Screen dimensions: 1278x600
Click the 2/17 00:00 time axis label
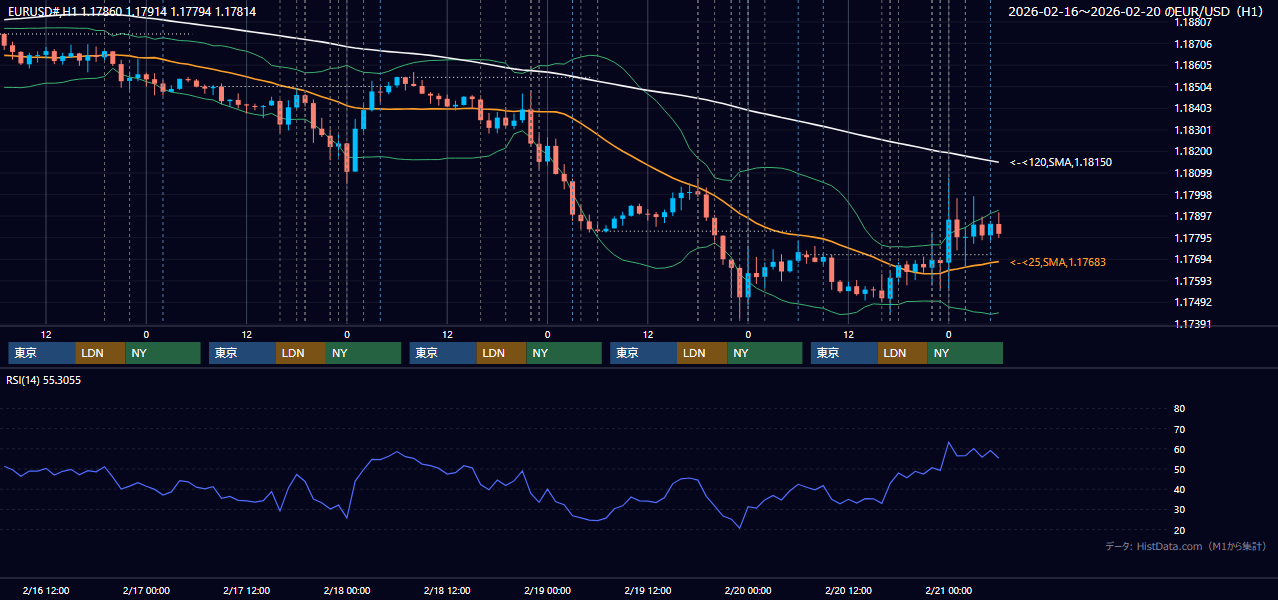click(146, 590)
